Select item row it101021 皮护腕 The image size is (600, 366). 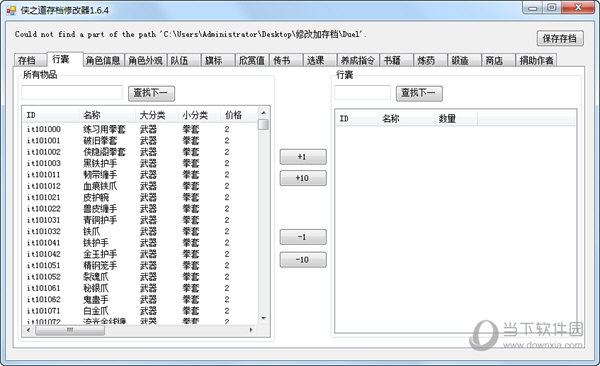[x=140, y=197]
